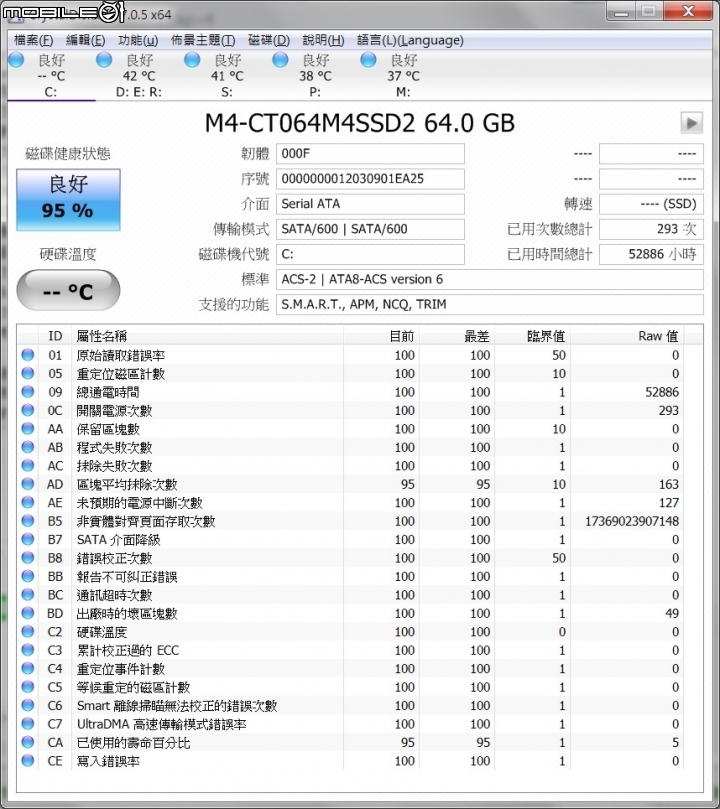Click the -- °C temperature button
The width and height of the screenshot is (720, 809).
coord(69,290)
